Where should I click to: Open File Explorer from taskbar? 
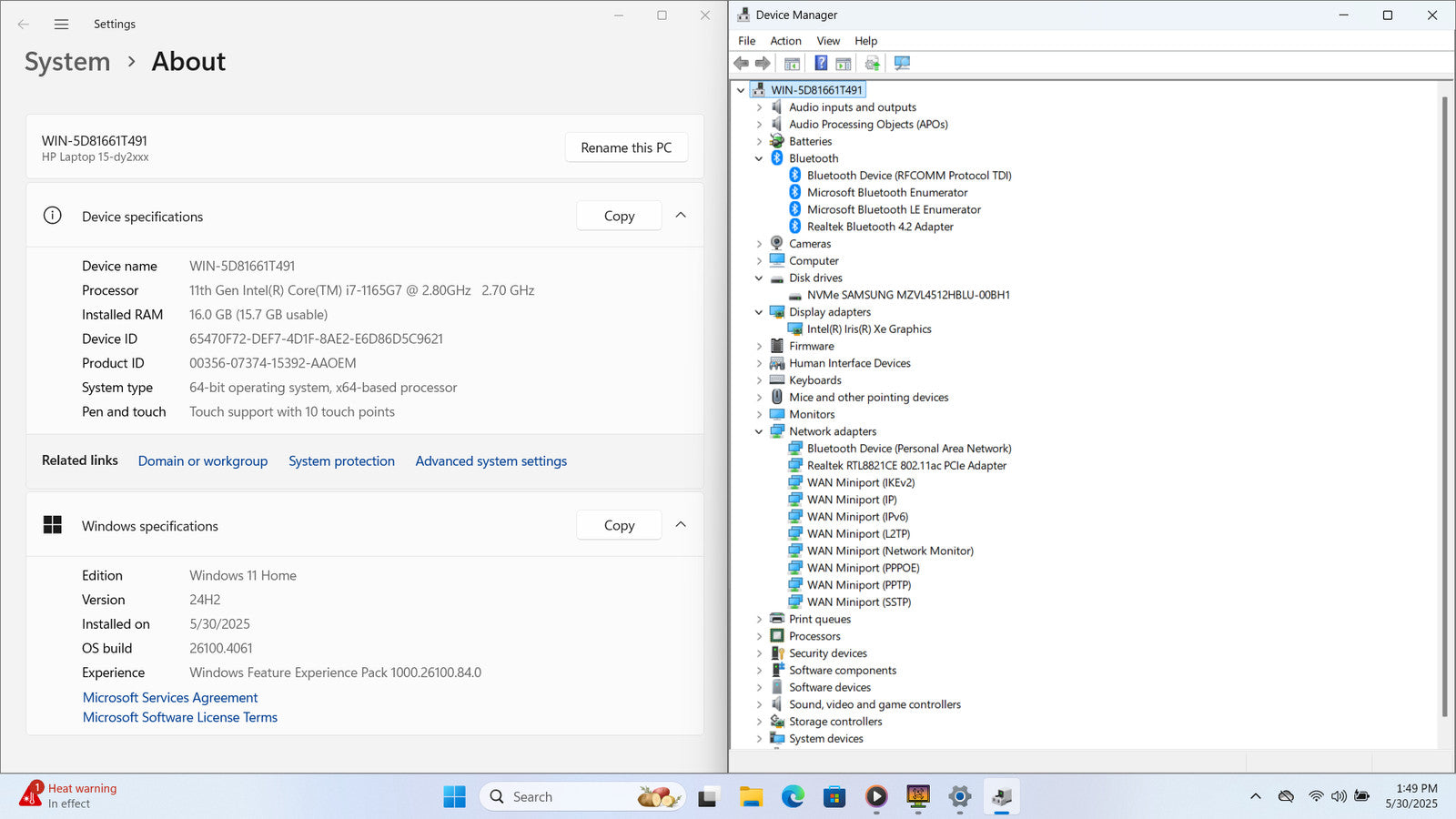751,797
